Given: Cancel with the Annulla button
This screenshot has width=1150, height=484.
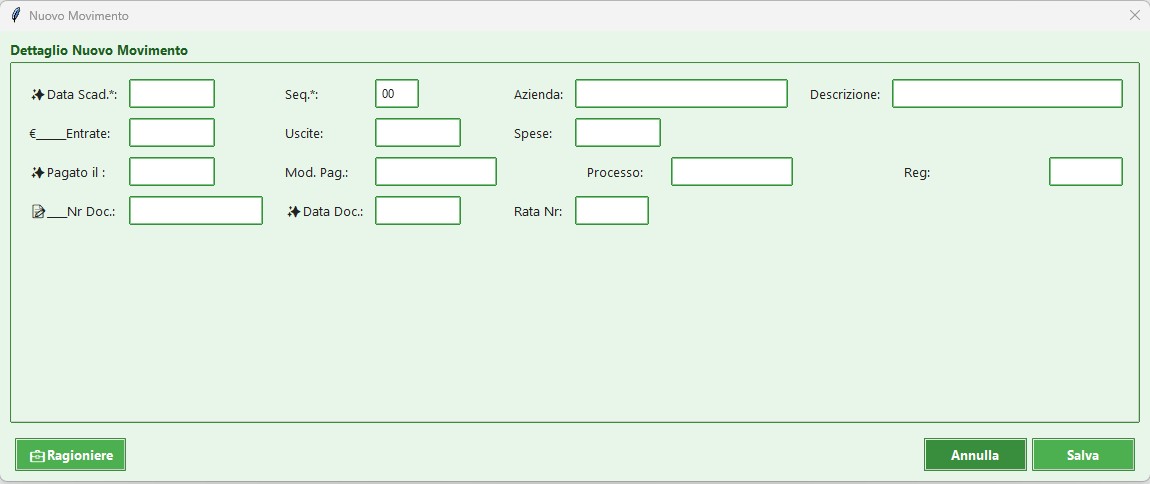Looking at the screenshot, I should pos(975,455).
